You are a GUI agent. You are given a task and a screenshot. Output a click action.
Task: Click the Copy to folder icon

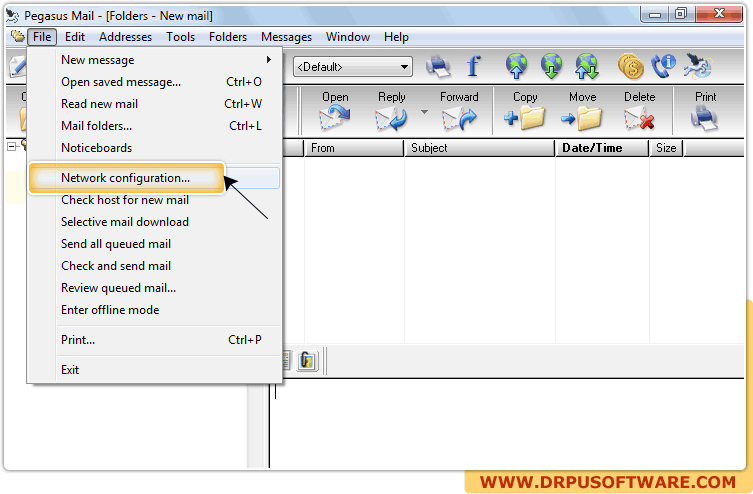click(525, 118)
